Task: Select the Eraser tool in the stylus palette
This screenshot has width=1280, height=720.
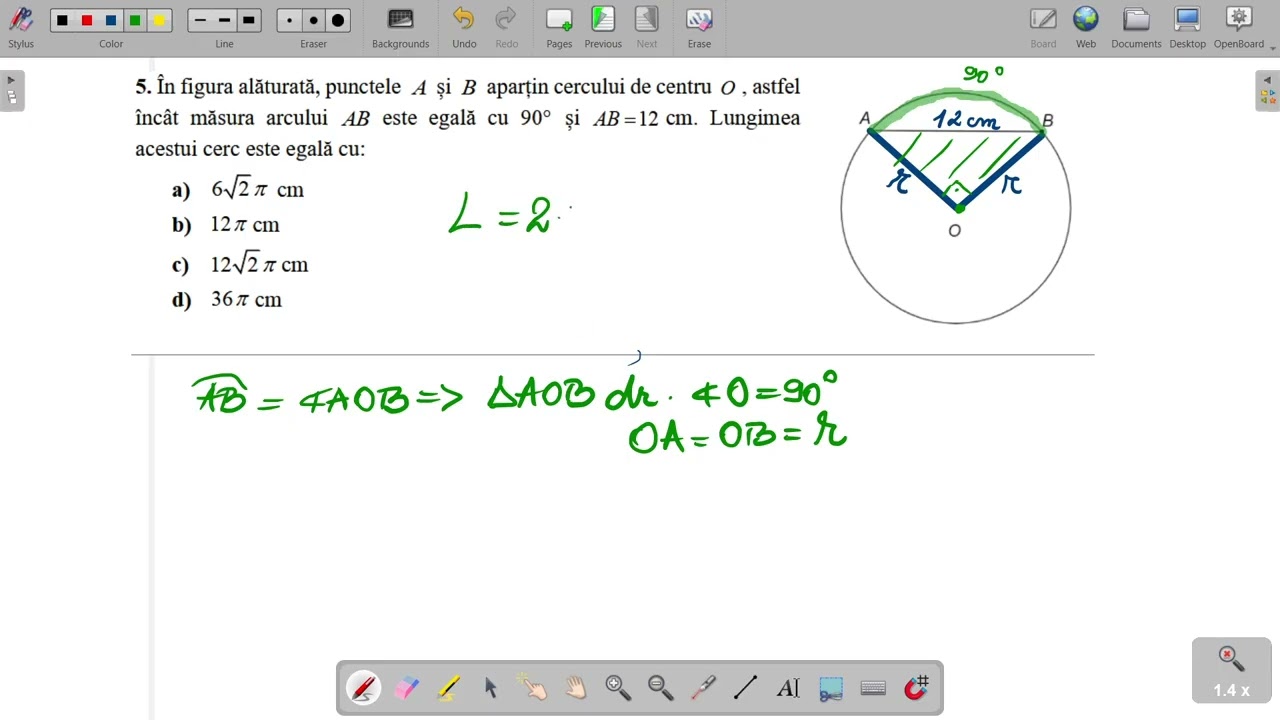Action: click(406, 688)
